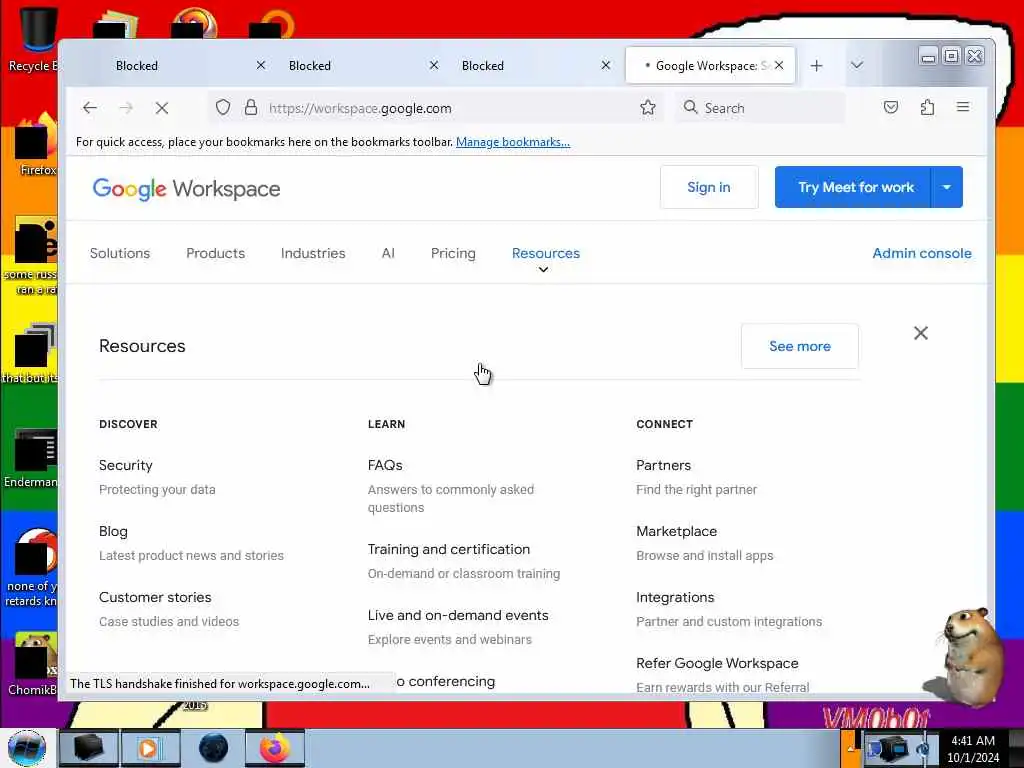Click the See more button
This screenshot has width=1024, height=768.
[799, 346]
